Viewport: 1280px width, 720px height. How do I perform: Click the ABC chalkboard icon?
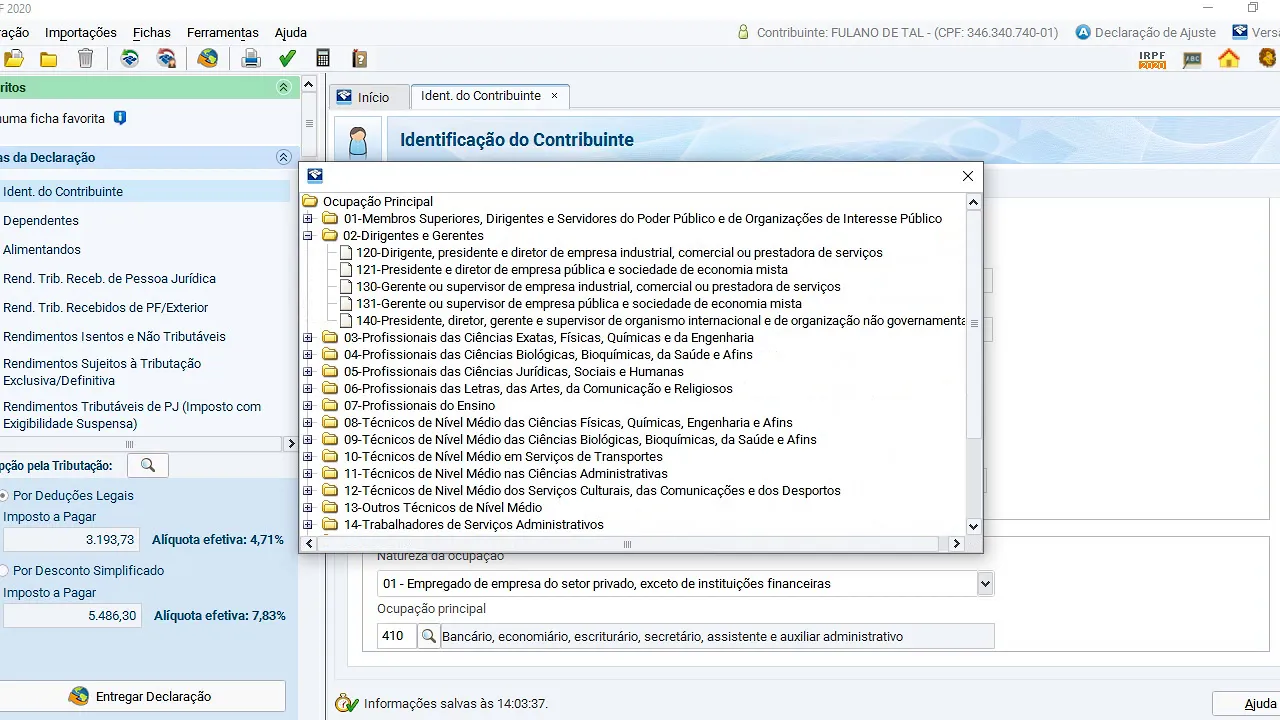click(x=1192, y=59)
